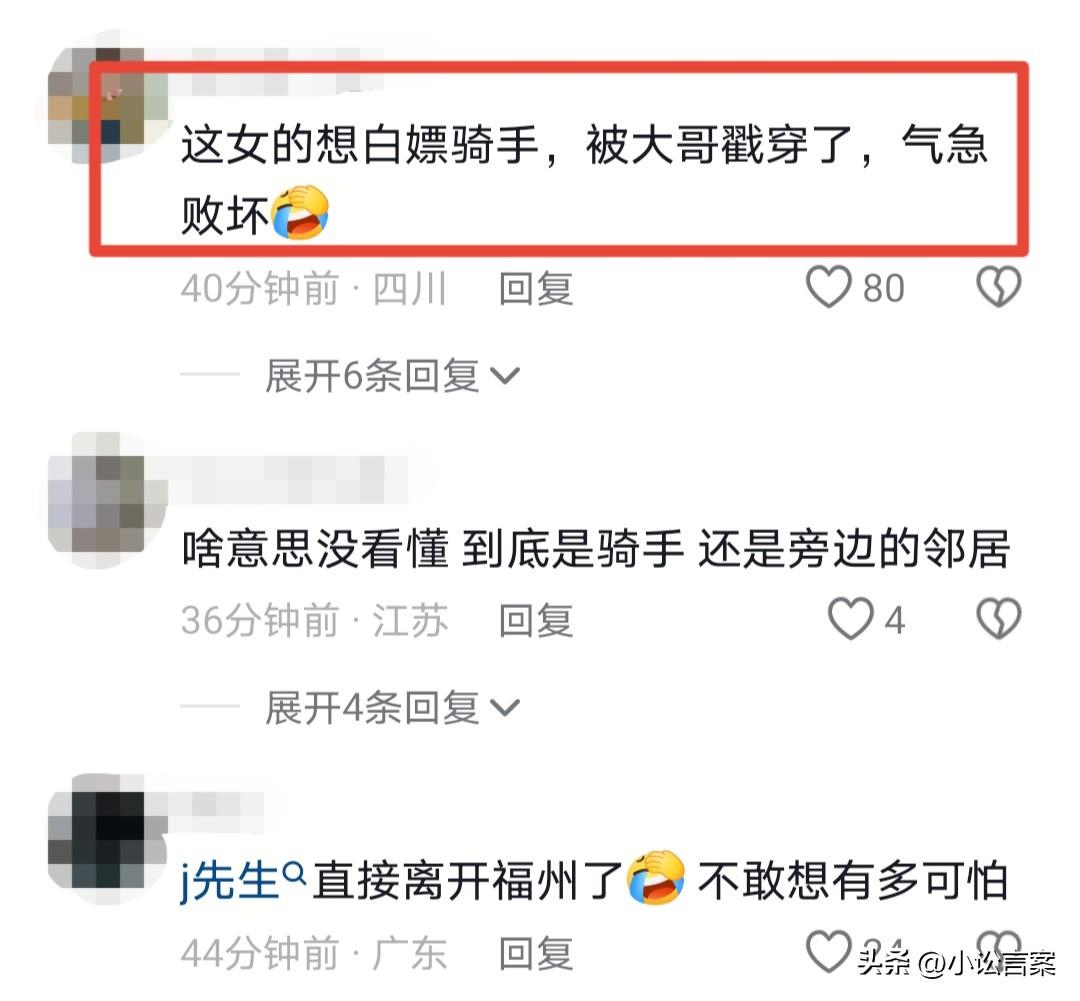This screenshot has height=1001, width=1080.
Task: Like the Sichuan comment with 80 likes
Action: coord(829,287)
